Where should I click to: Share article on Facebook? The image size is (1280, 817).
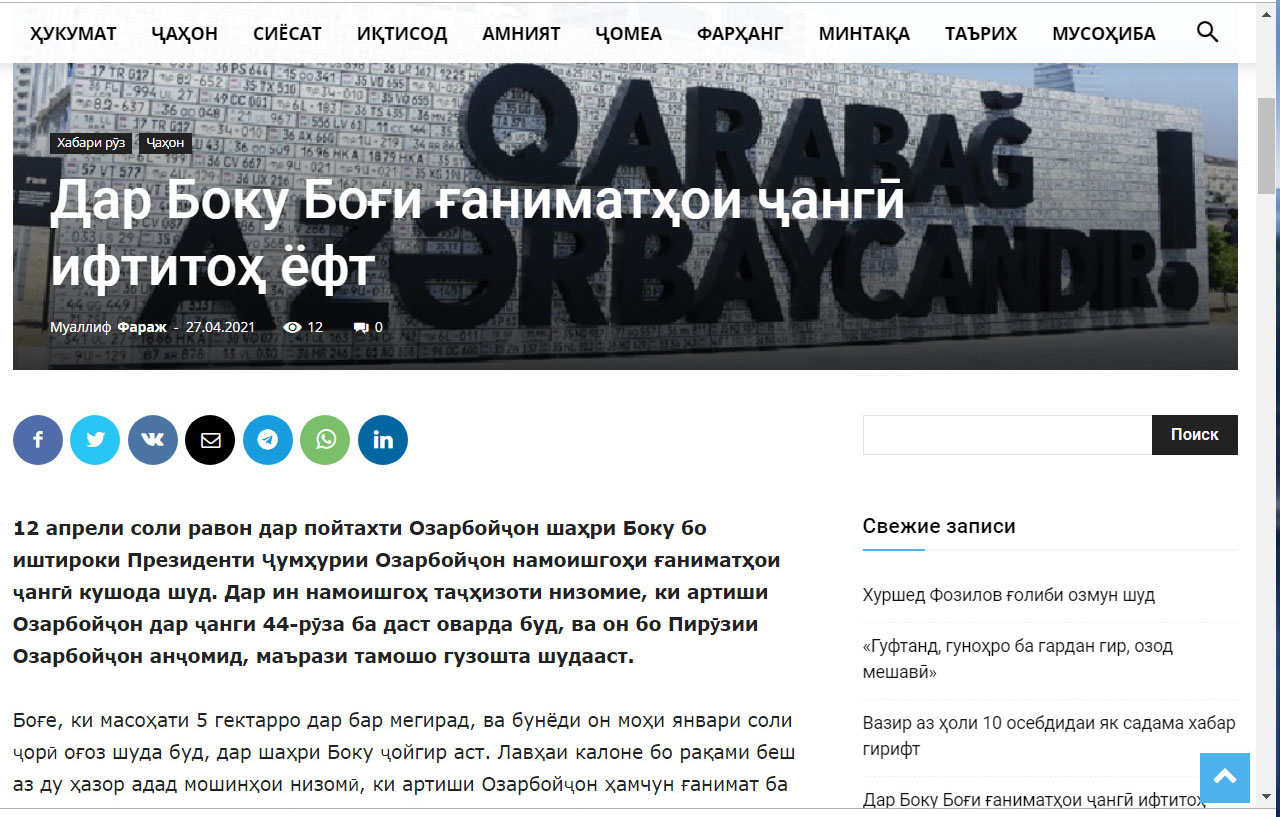point(38,440)
